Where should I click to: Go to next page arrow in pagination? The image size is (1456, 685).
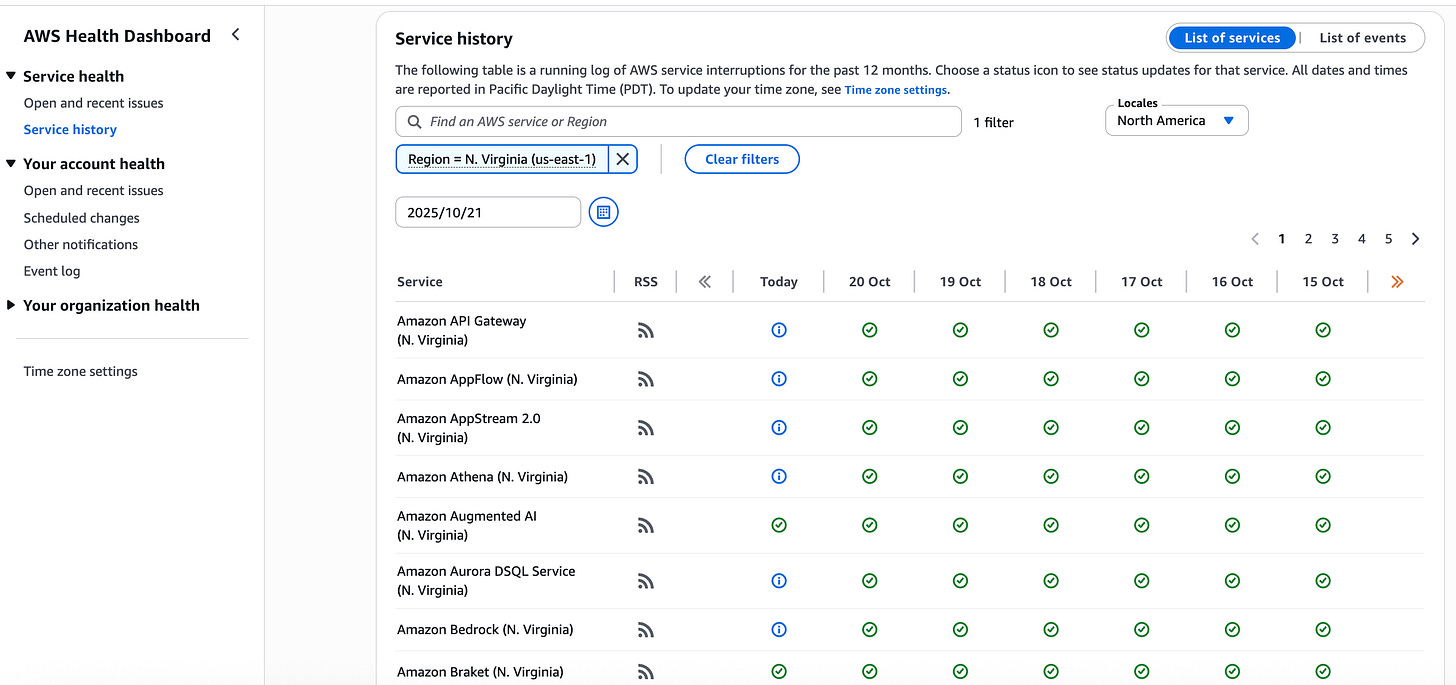click(x=1416, y=239)
